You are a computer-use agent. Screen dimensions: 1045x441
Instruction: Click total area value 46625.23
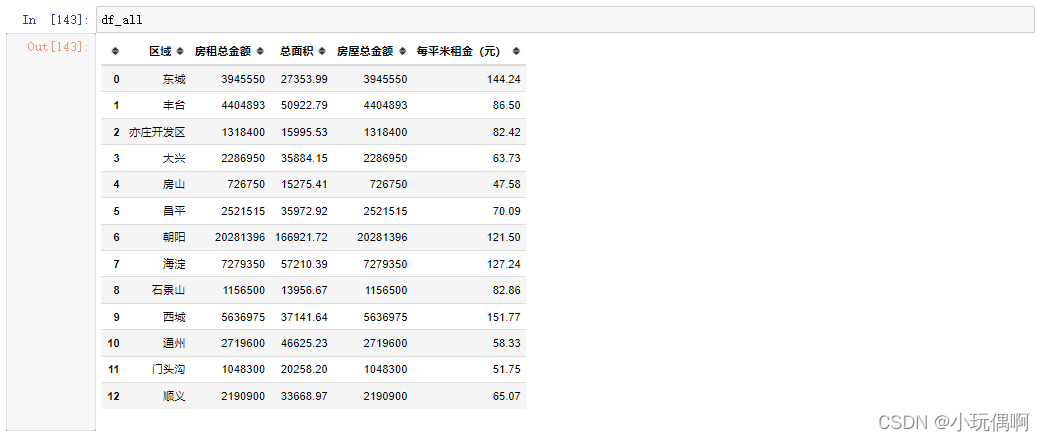304,343
